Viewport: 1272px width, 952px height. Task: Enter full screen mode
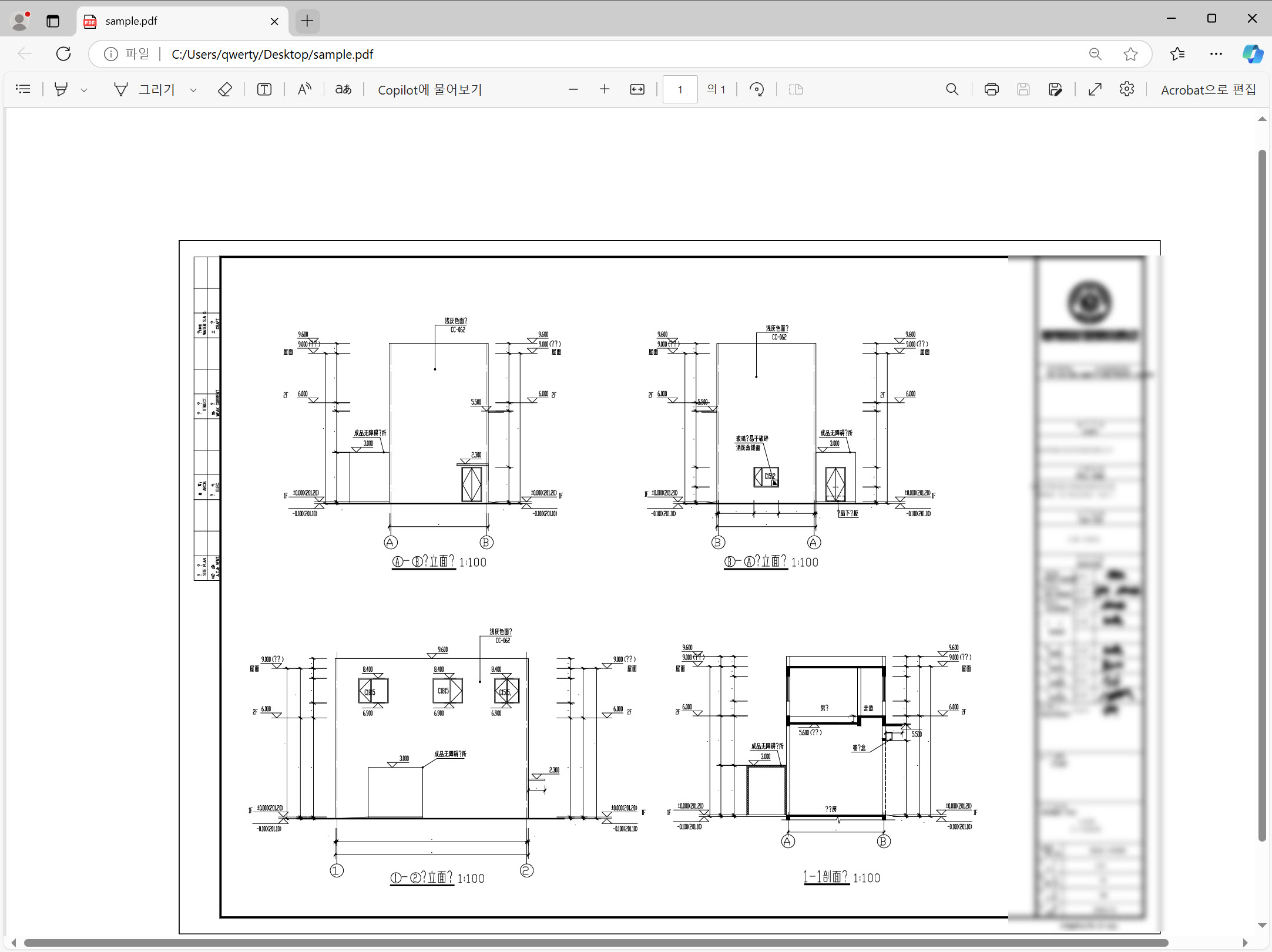(x=1095, y=89)
